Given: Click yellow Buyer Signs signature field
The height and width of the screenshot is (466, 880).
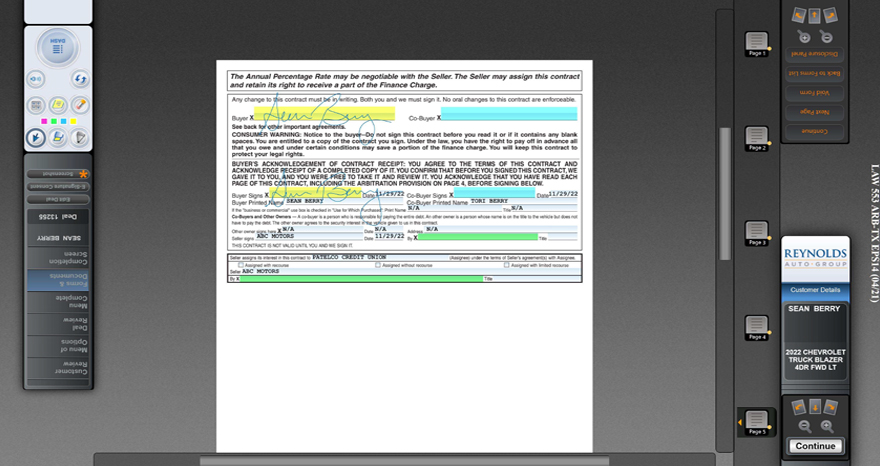Looking at the screenshot, I should [x=315, y=193].
